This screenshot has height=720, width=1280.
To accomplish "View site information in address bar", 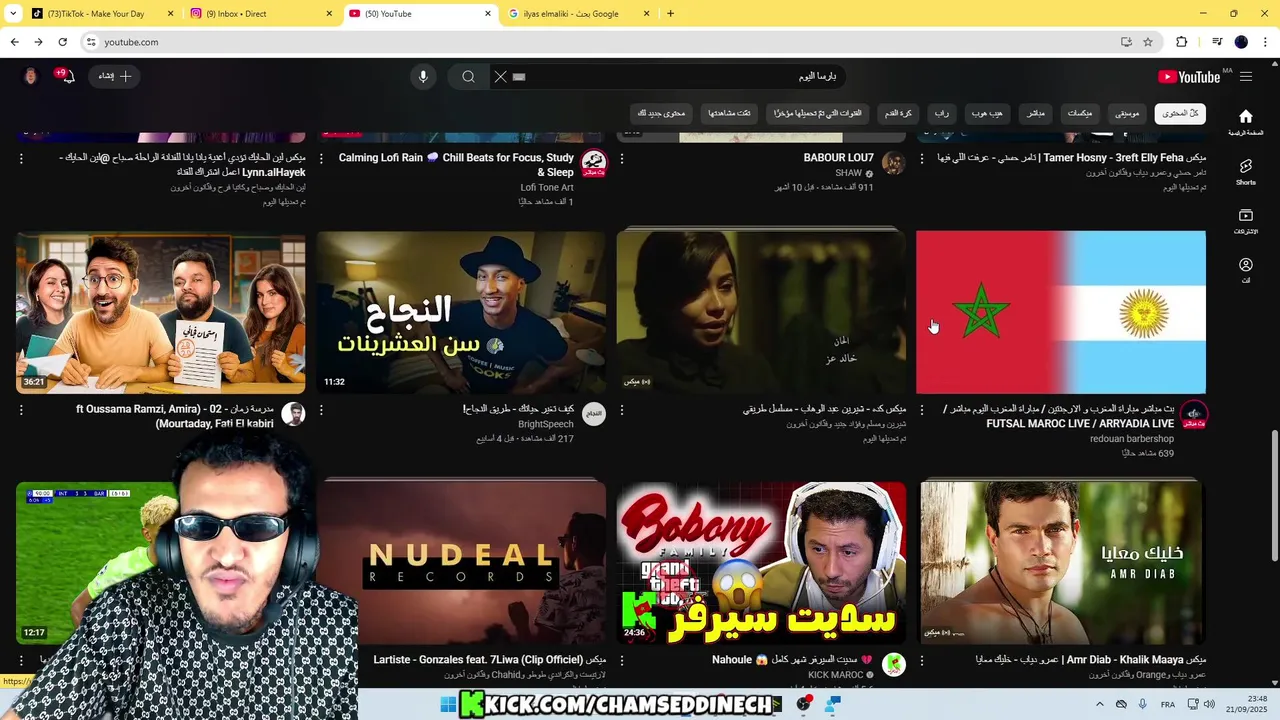I will 91,42.
